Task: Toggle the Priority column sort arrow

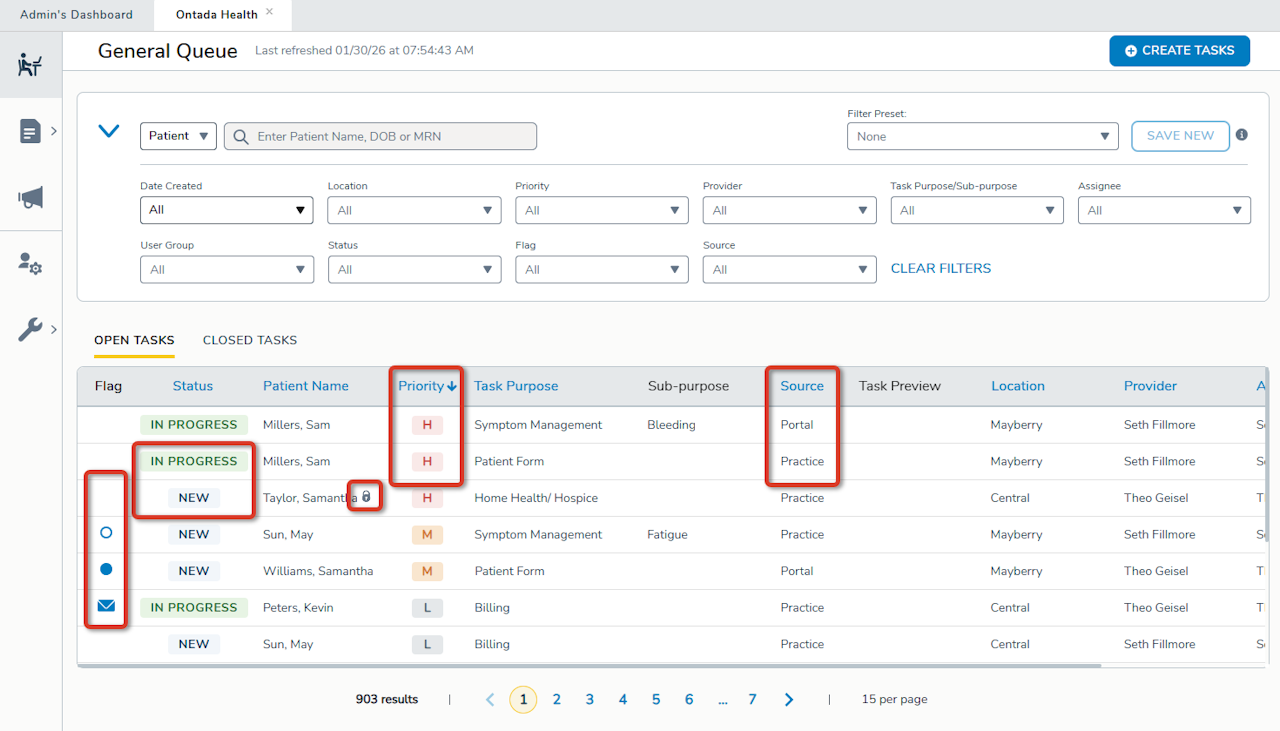Action: (x=452, y=385)
